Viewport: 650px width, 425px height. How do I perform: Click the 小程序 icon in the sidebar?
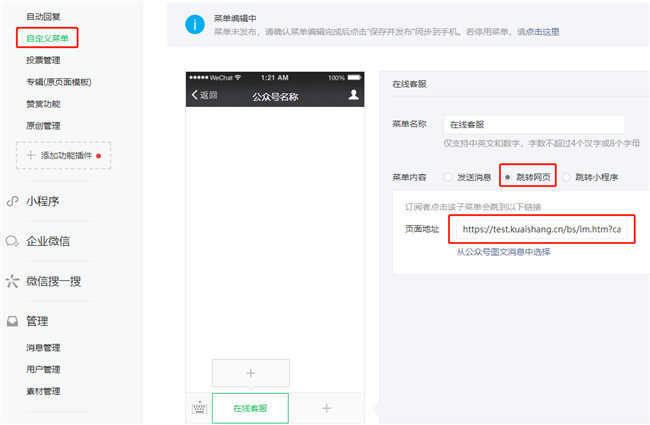13,200
